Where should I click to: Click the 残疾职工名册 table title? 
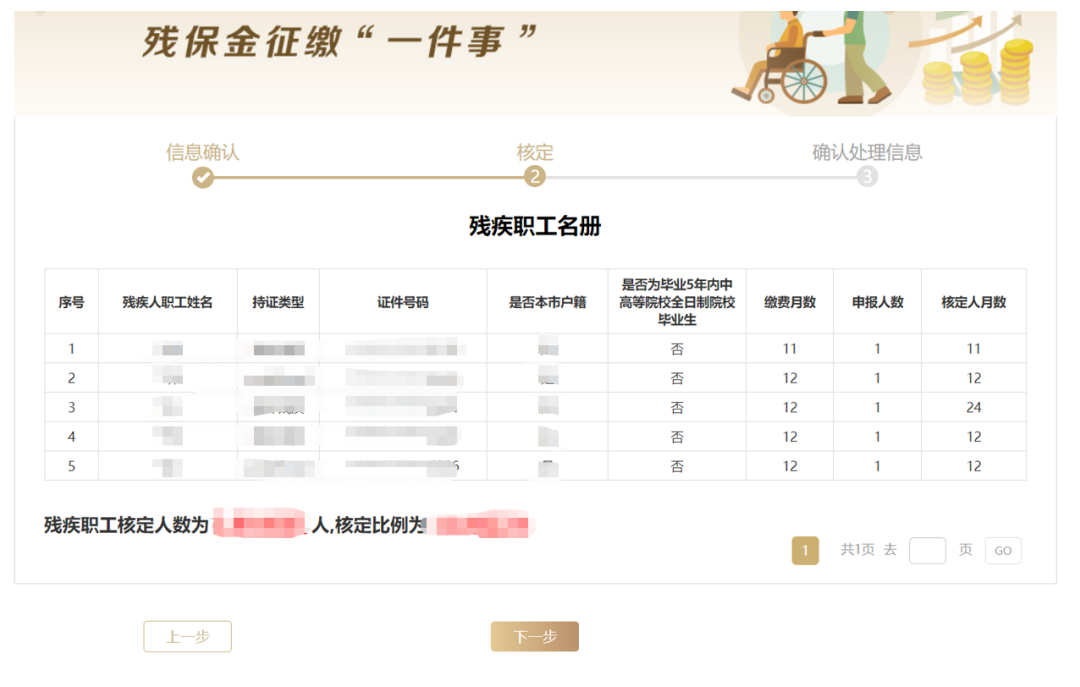click(x=535, y=226)
